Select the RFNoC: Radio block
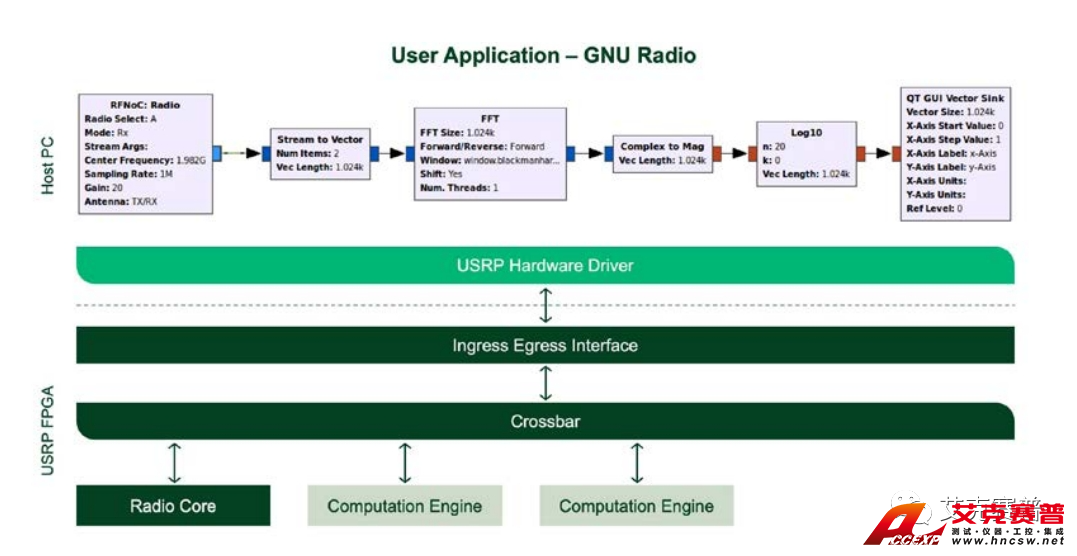The height and width of the screenshot is (556, 1077). click(145, 154)
